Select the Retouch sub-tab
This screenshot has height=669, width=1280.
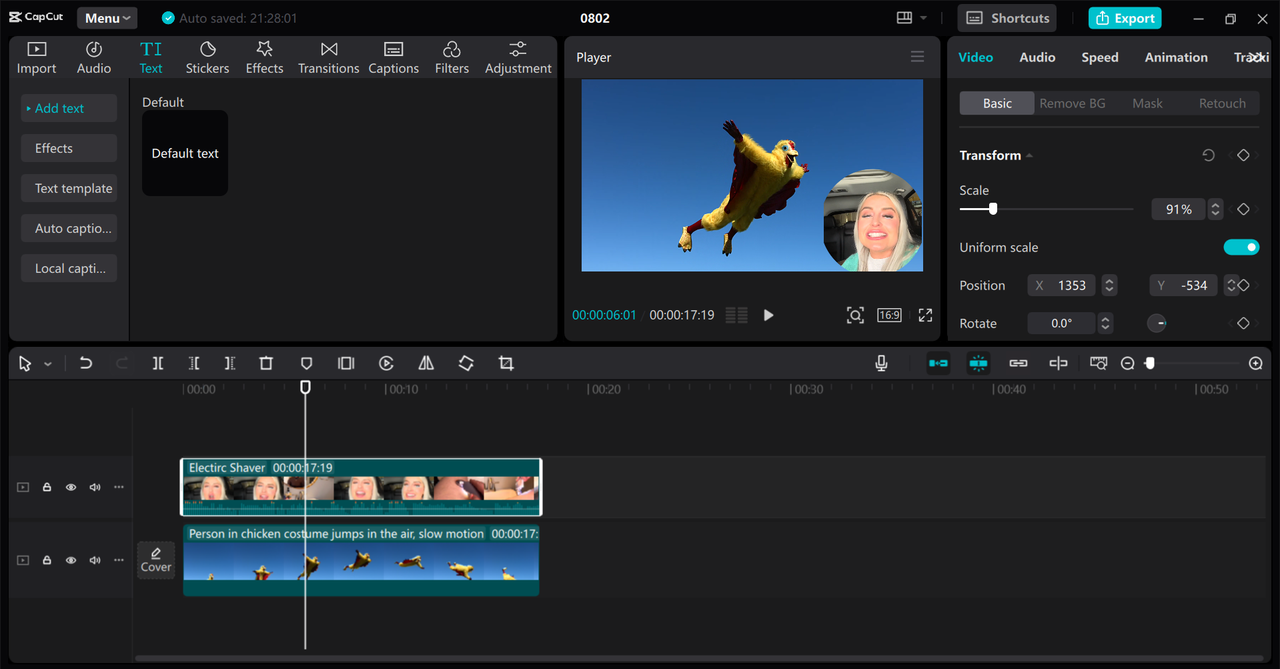(1222, 103)
